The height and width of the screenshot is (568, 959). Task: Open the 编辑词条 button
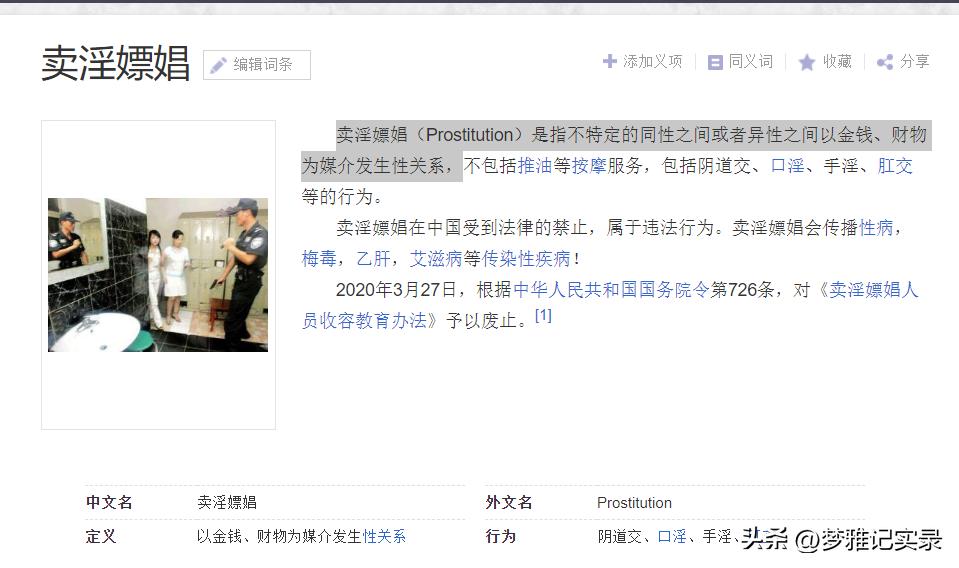[x=257, y=65]
